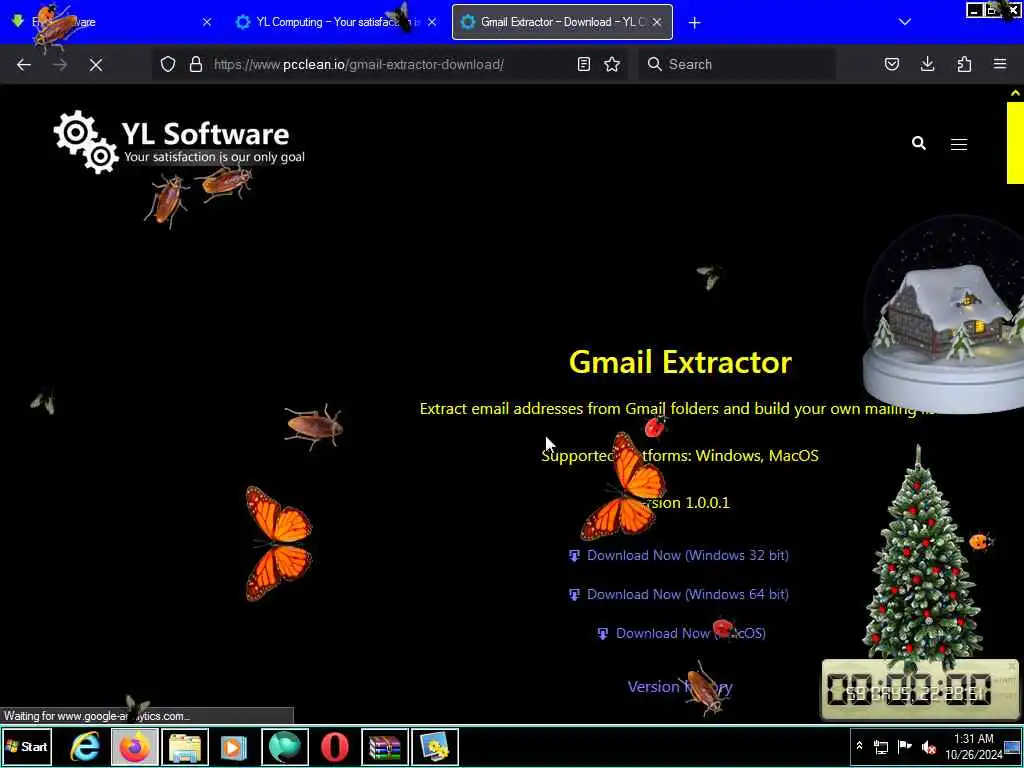Click the address bar URL
Image resolution: width=1024 pixels, height=768 pixels.
pyautogui.click(x=359, y=65)
